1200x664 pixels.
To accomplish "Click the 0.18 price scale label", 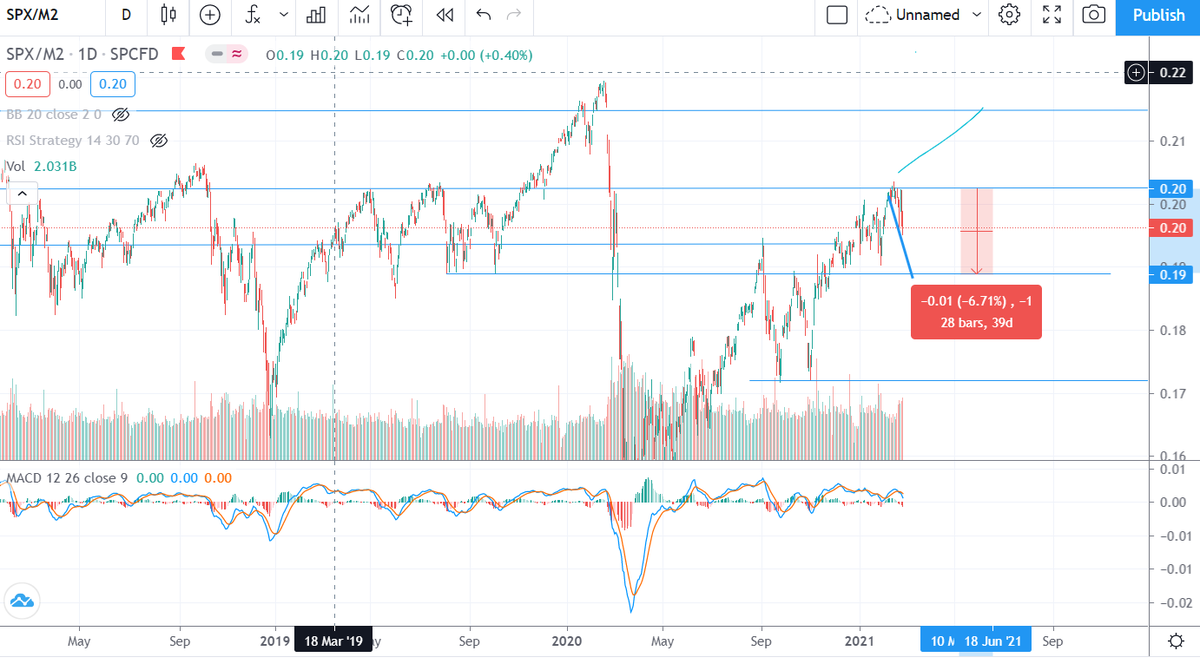I will click(1172, 330).
